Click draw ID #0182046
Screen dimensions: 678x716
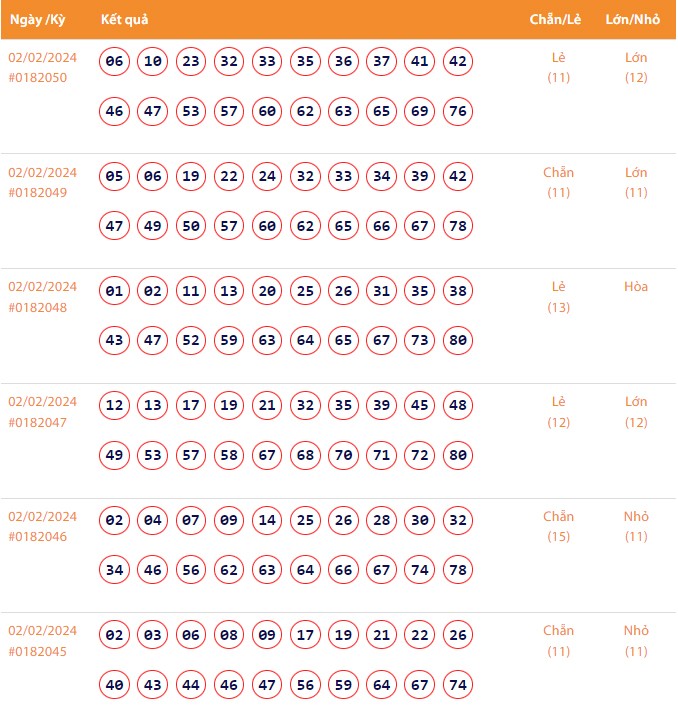point(38,536)
